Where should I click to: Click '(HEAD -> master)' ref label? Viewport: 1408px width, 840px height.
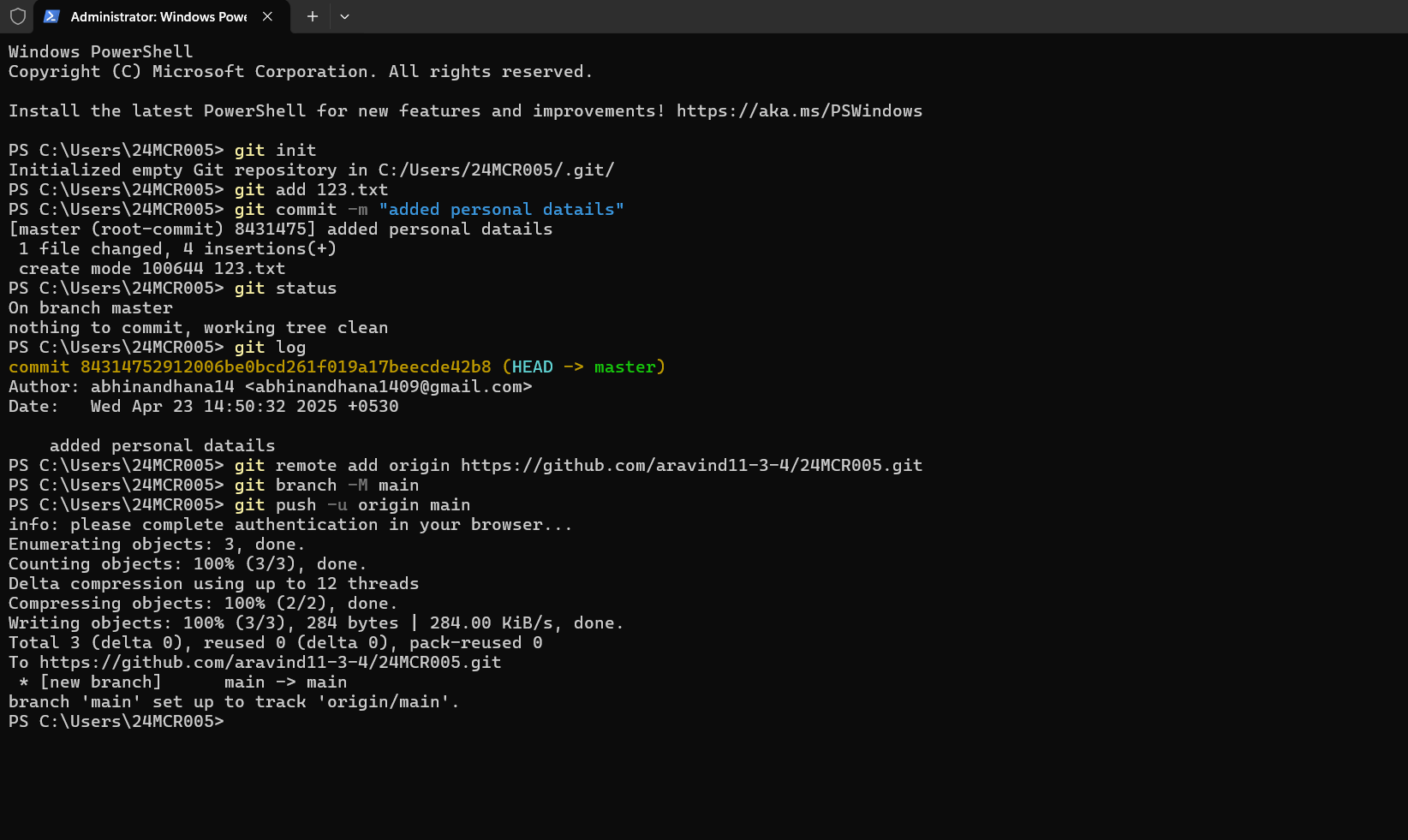583,367
